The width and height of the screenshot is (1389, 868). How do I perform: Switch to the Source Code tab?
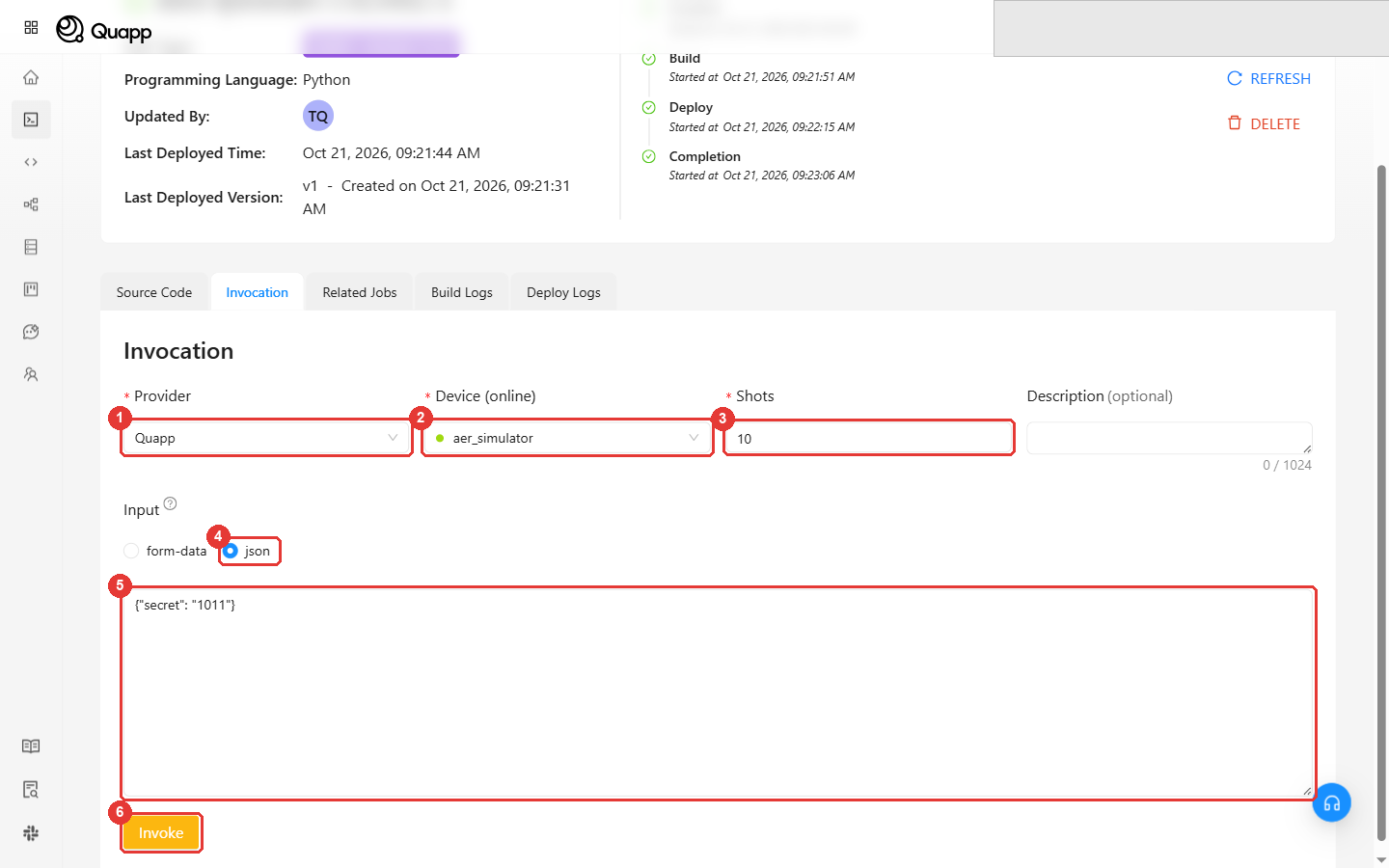coord(154,292)
